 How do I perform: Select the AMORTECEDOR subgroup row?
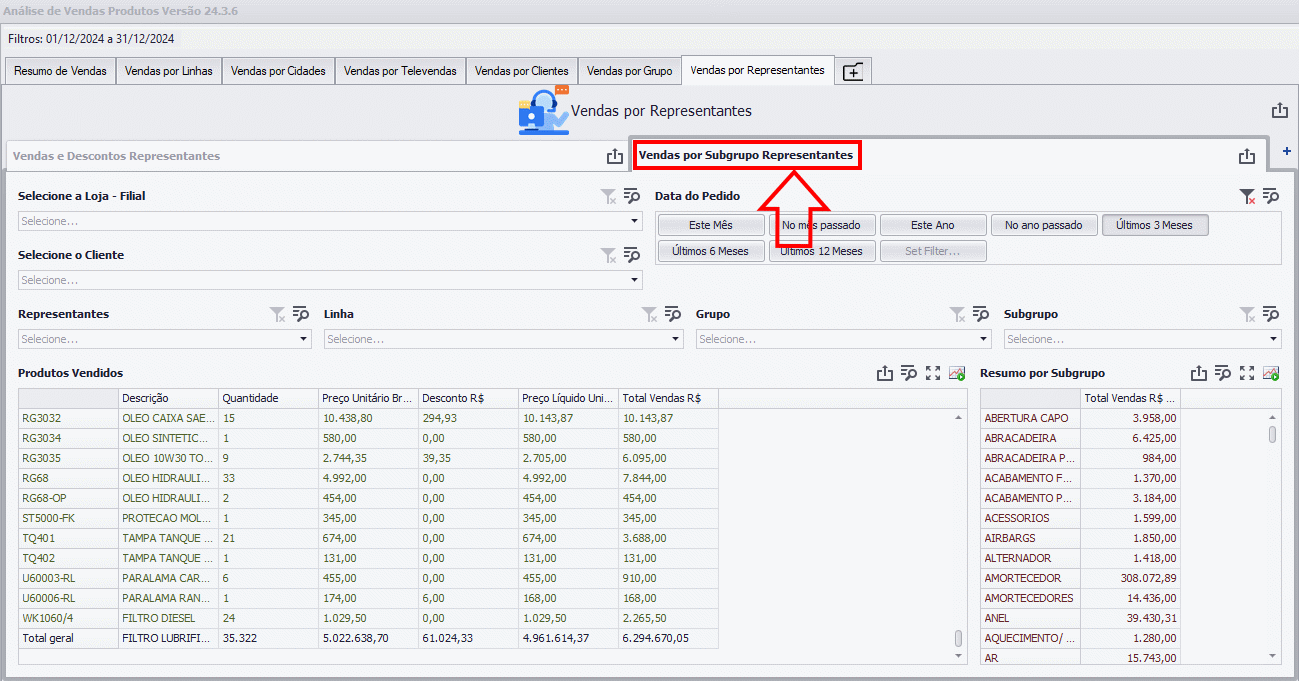[x=1081, y=578]
